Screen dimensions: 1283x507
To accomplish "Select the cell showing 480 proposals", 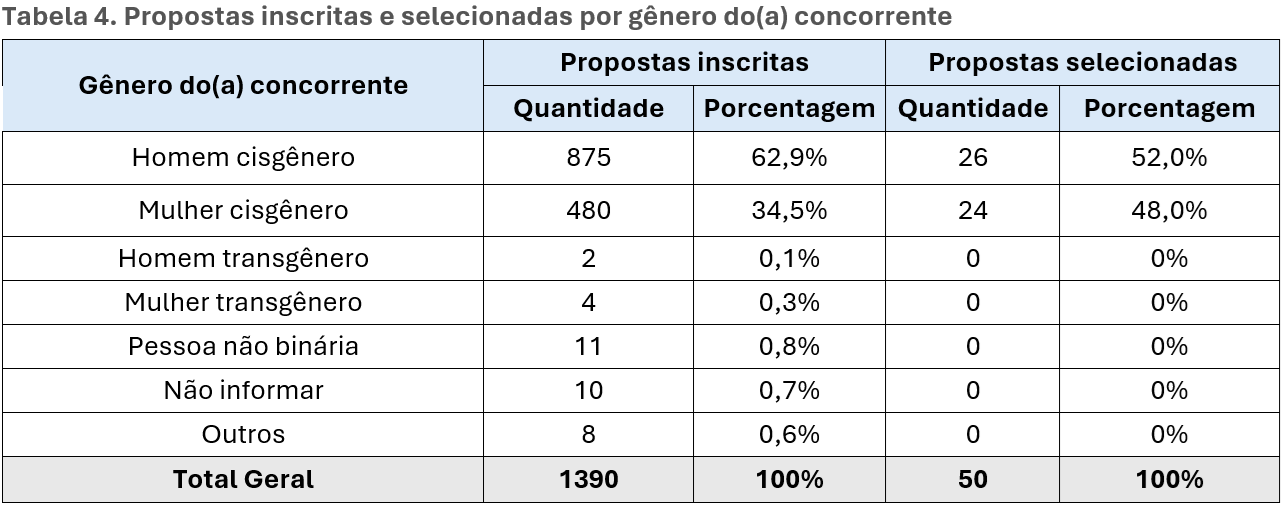I will [588, 210].
